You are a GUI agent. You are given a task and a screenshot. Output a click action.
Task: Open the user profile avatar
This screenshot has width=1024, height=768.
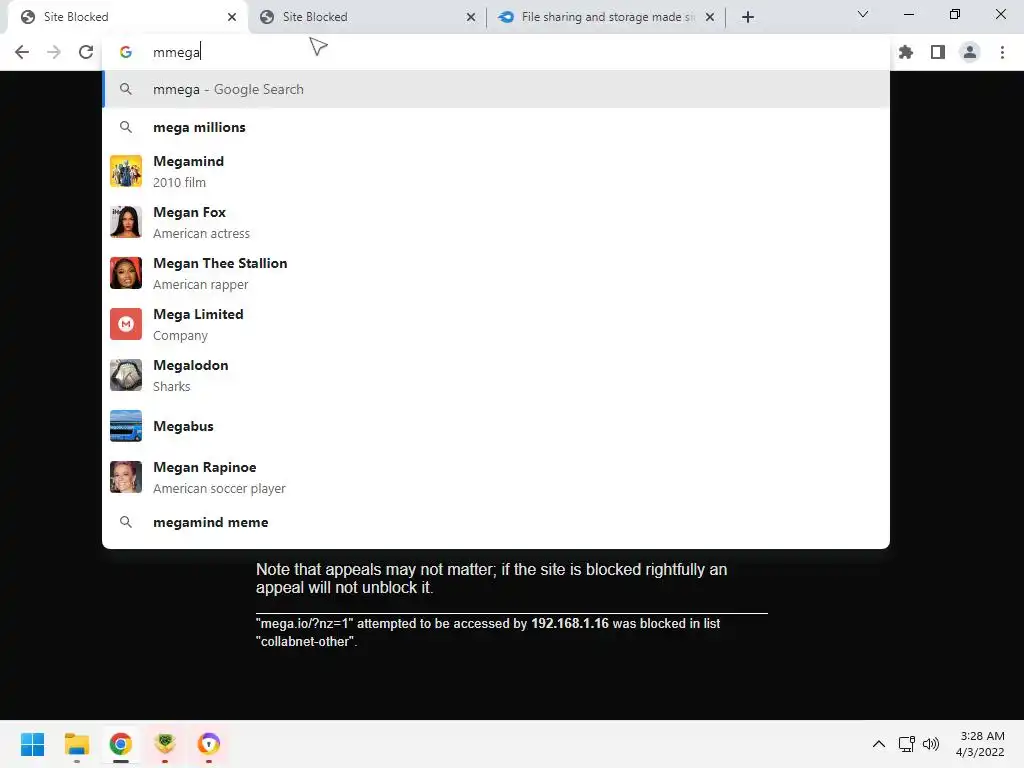click(x=970, y=52)
